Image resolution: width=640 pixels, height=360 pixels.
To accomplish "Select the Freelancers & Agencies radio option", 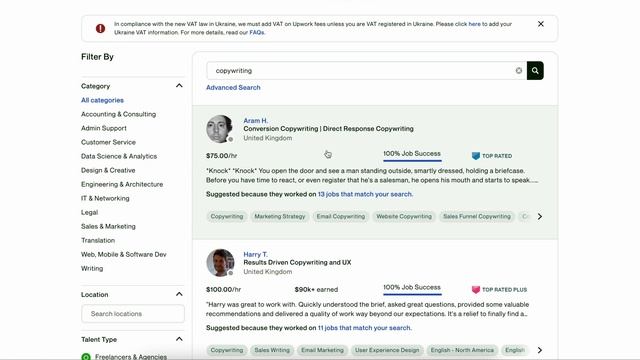I will [86, 357].
